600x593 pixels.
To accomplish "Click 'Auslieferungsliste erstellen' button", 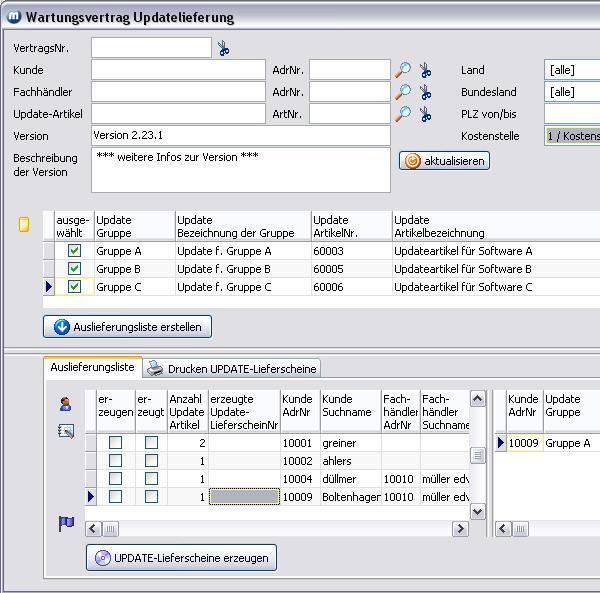I will click(127, 327).
